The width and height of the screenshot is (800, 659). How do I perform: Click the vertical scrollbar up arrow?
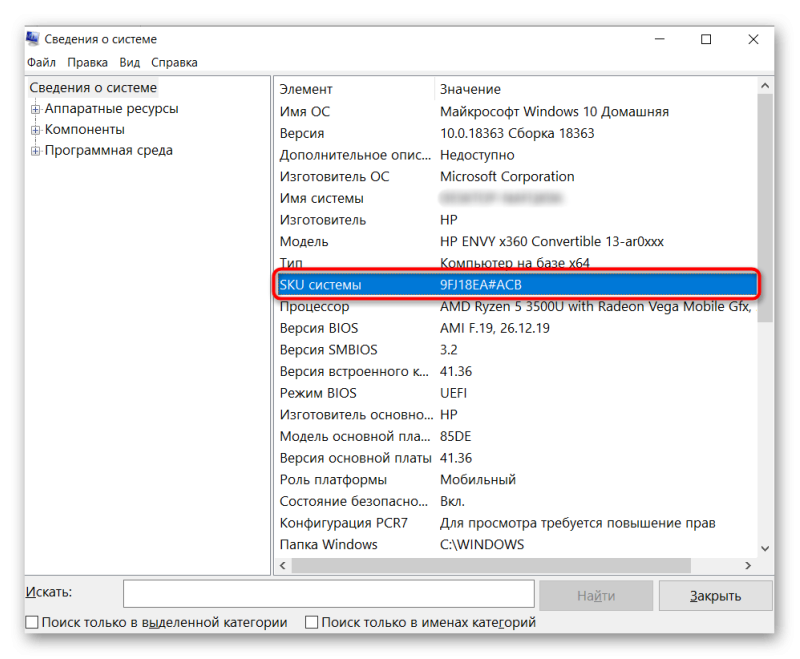(x=765, y=86)
